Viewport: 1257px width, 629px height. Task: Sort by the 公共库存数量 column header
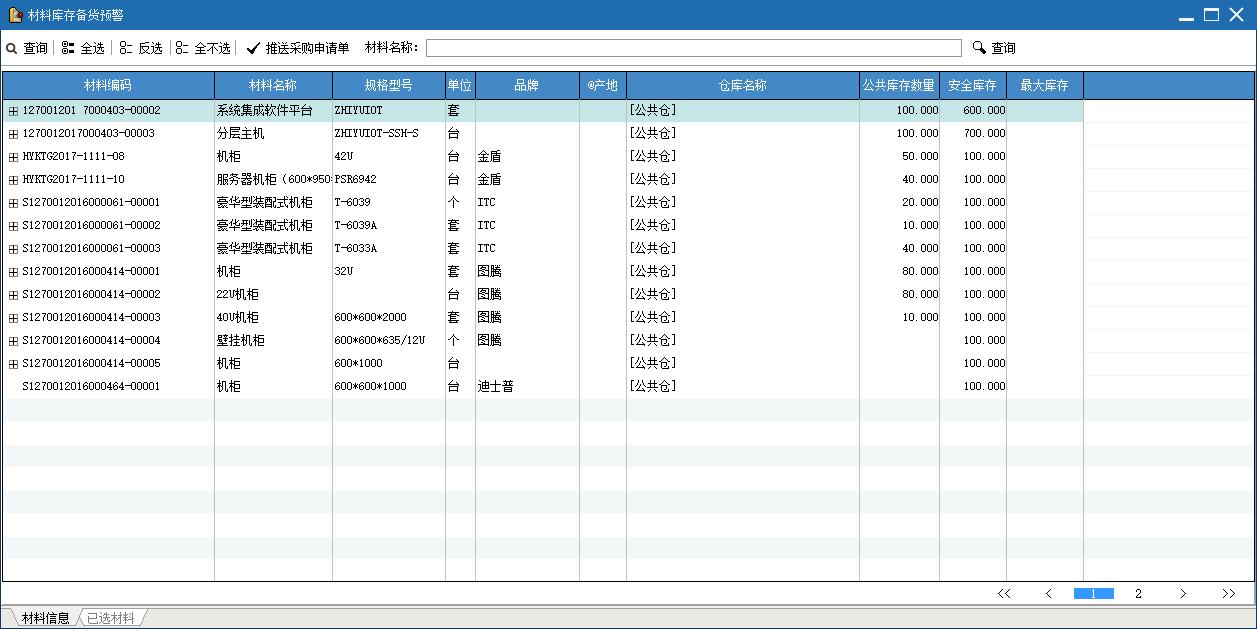click(898, 86)
